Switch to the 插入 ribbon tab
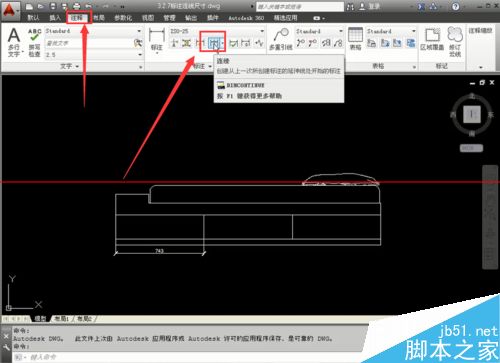Image resolution: width=500 pixels, height=363 pixels. coord(55,18)
